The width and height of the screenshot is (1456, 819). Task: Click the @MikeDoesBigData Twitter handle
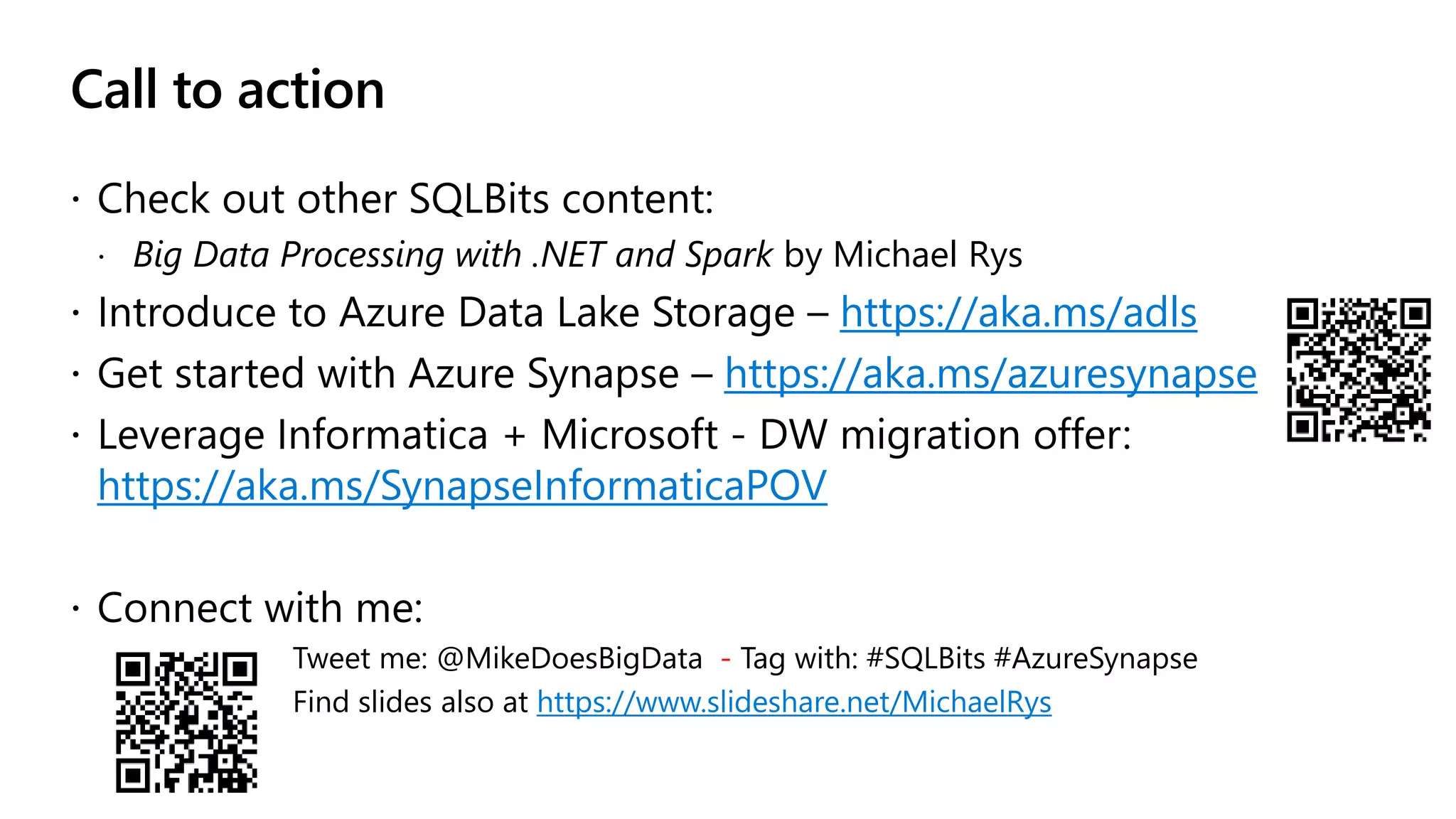(569, 659)
